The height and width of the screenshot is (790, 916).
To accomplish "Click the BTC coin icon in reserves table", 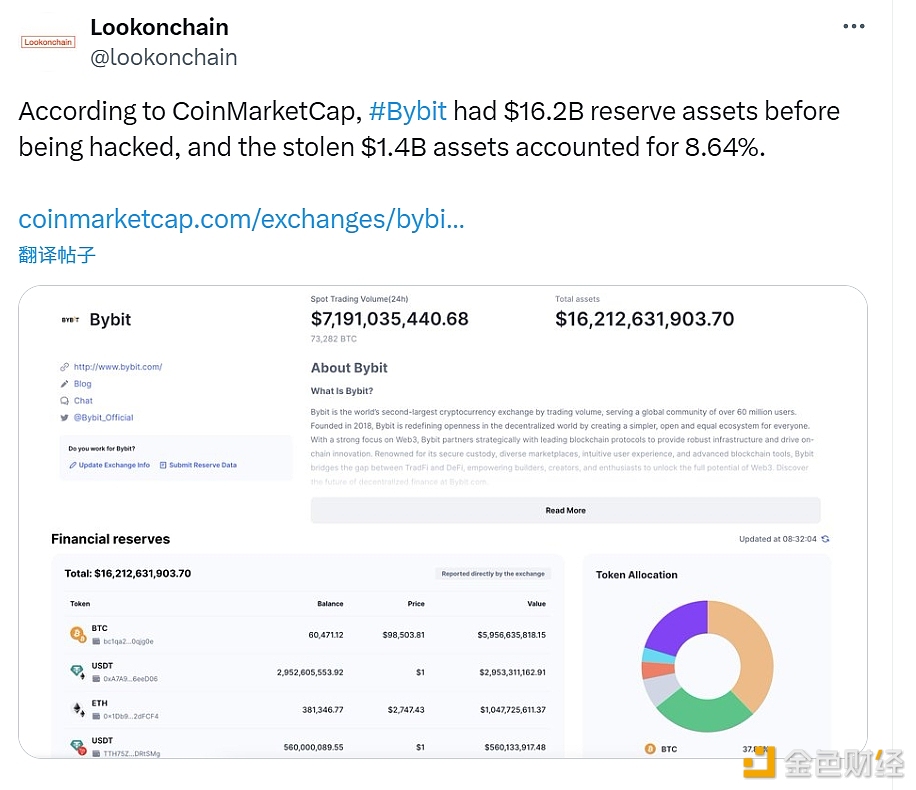I will [x=78, y=634].
